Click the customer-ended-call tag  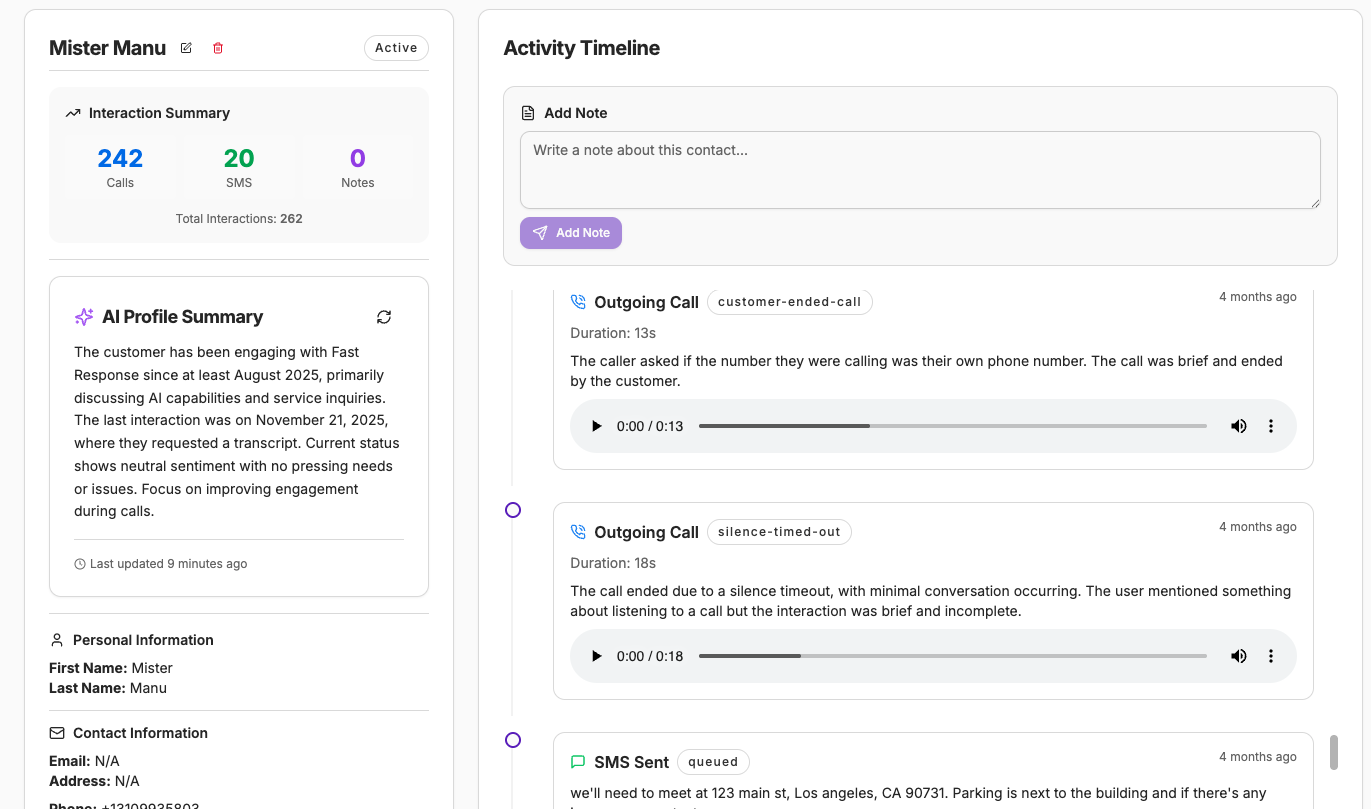click(789, 302)
